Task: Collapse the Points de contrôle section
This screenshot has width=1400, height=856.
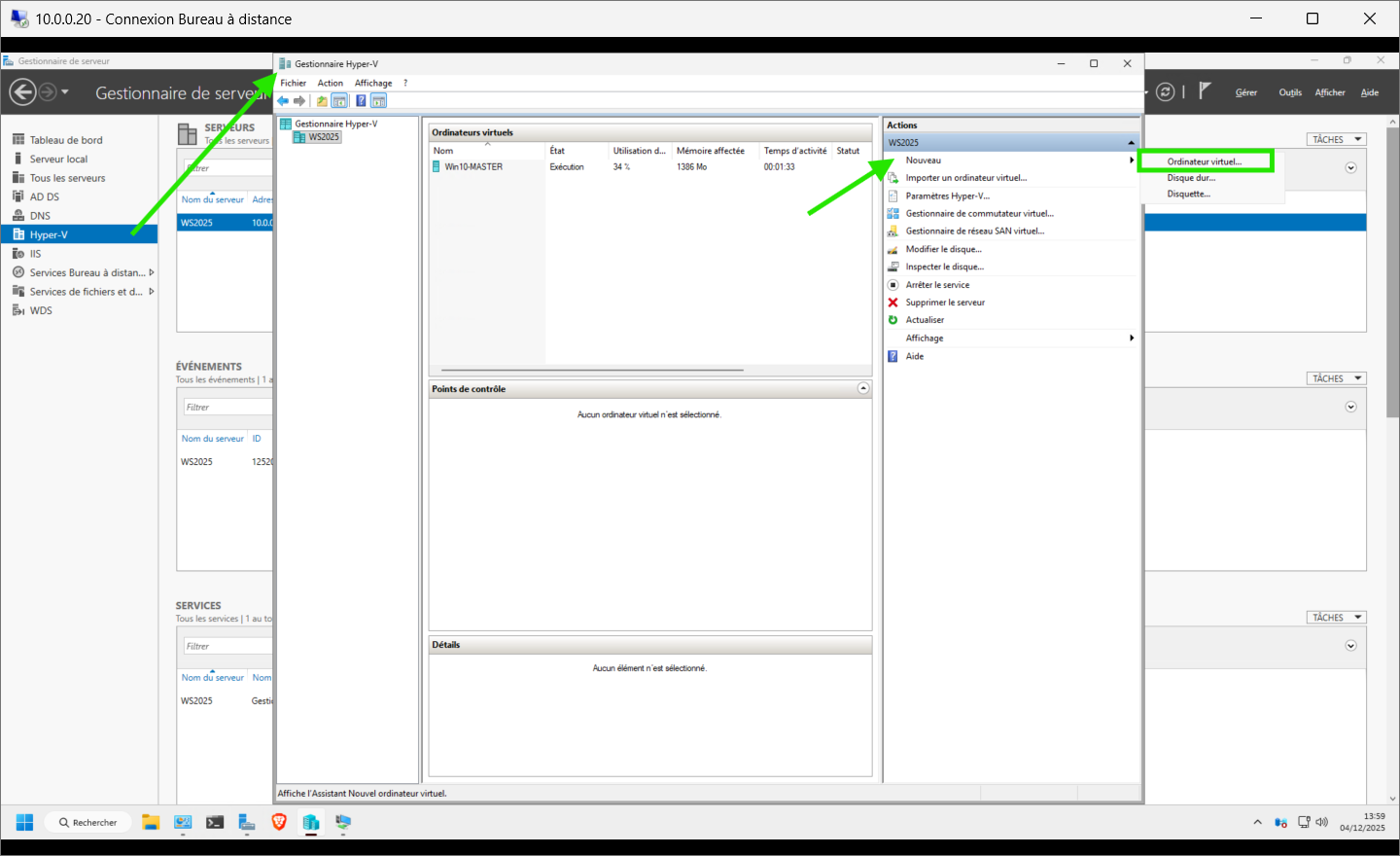Action: [x=863, y=388]
